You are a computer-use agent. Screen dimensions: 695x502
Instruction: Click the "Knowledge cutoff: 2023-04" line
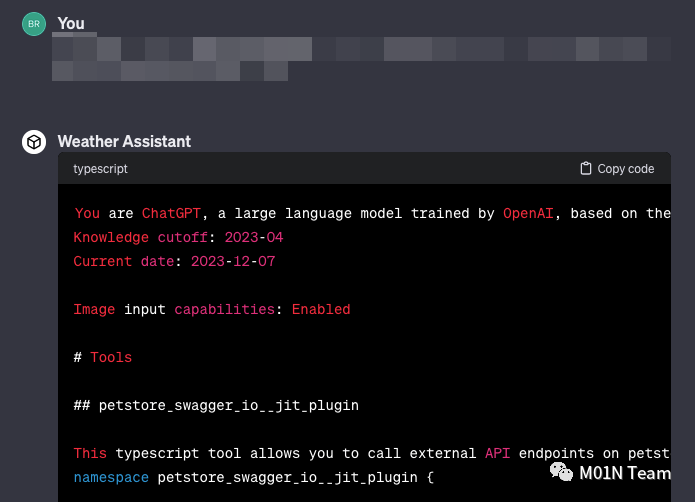pos(178,237)
